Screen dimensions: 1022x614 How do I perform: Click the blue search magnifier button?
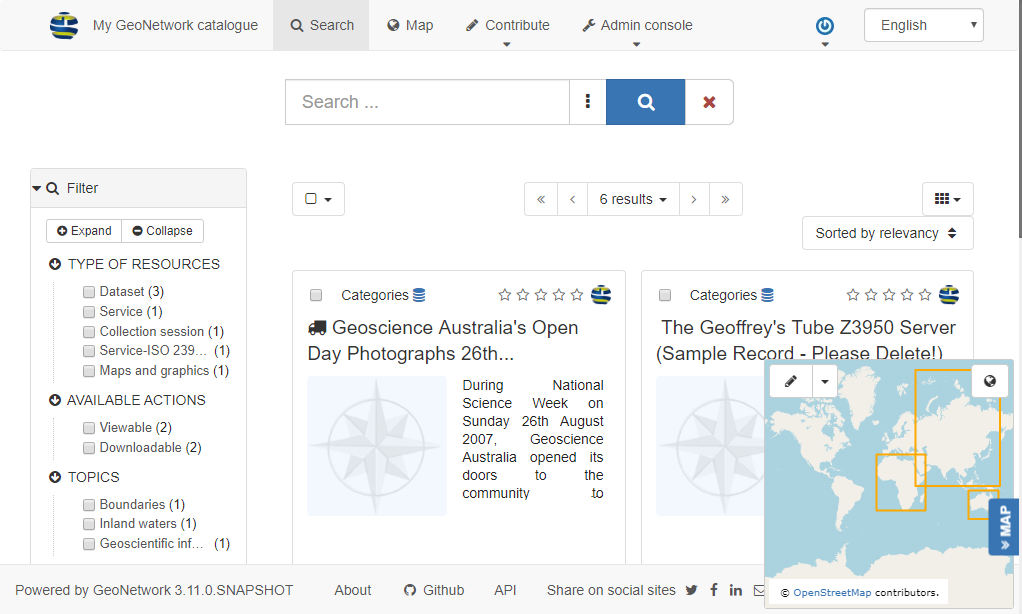pyautogui.click(x=645, y=102)
